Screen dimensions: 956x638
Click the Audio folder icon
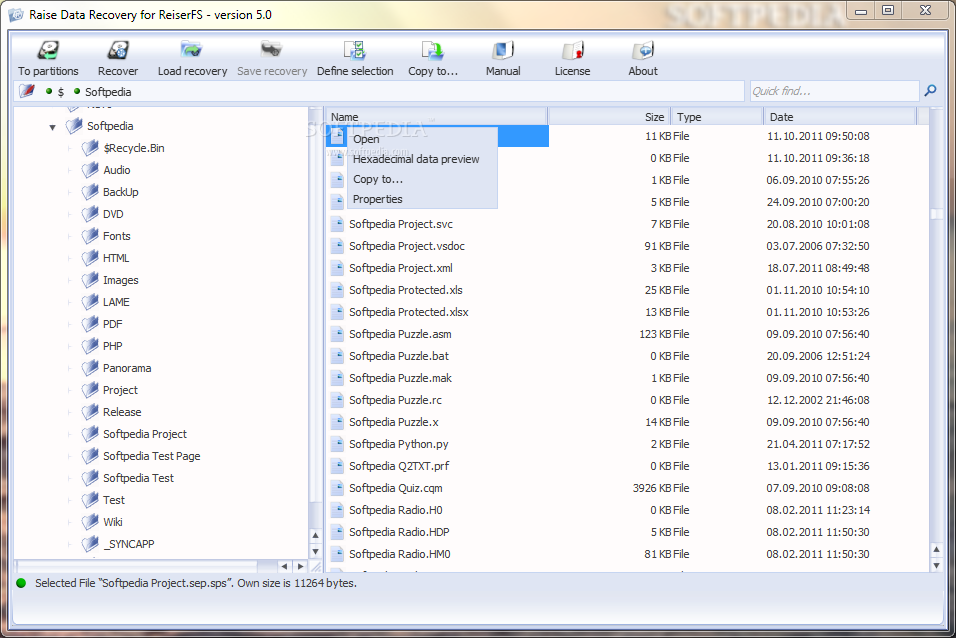(90, 170)
